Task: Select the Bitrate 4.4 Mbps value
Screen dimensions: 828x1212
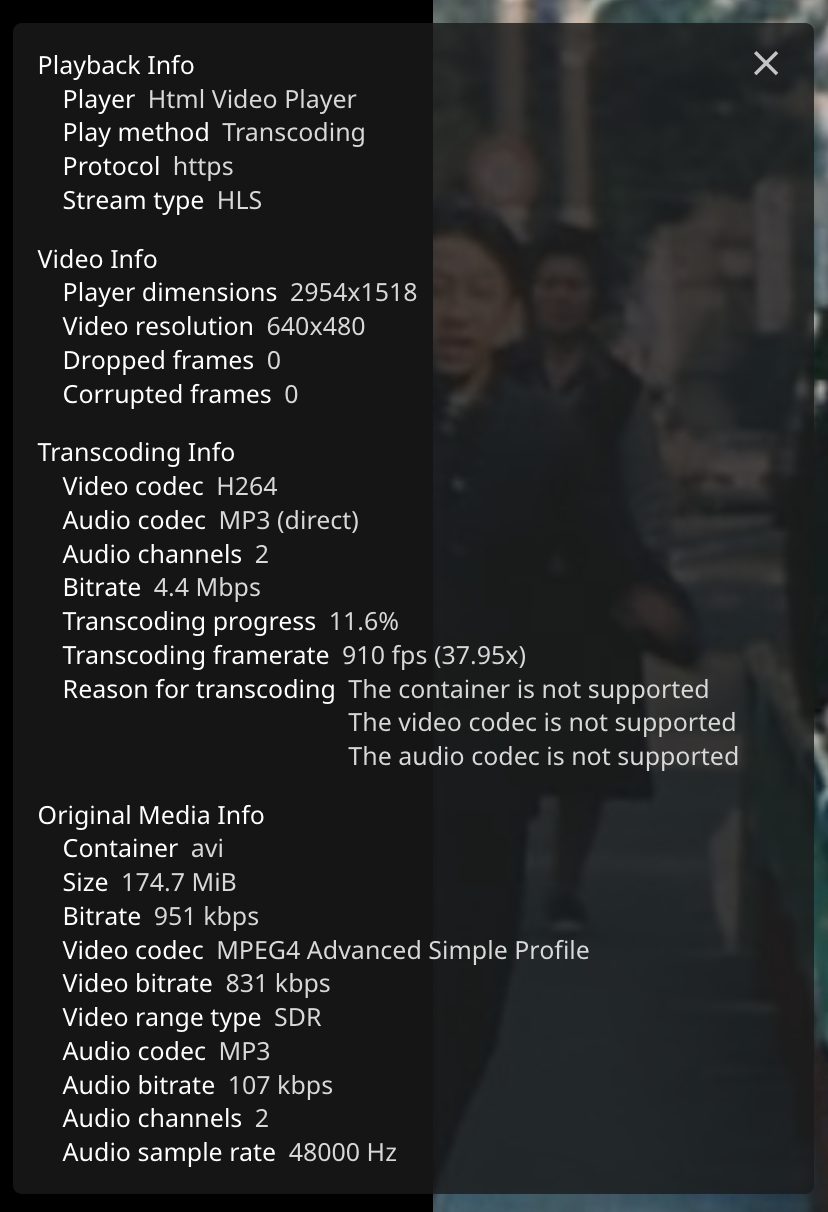Action: tap(207, 587)
